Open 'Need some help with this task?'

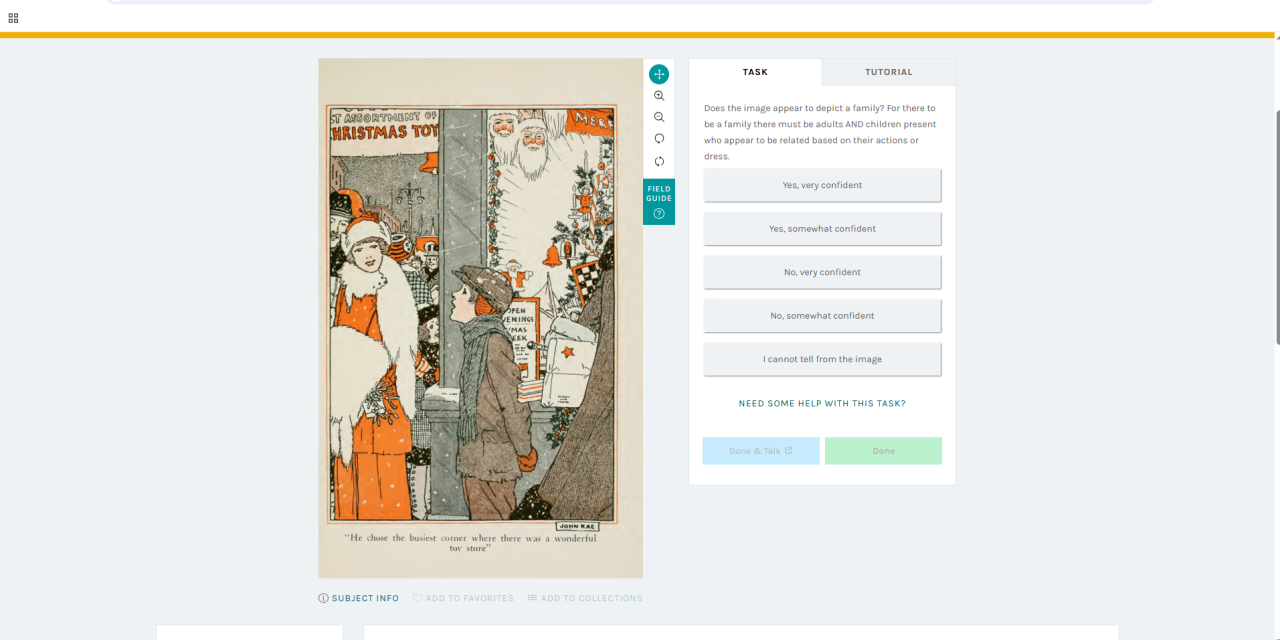coord(822,404)
